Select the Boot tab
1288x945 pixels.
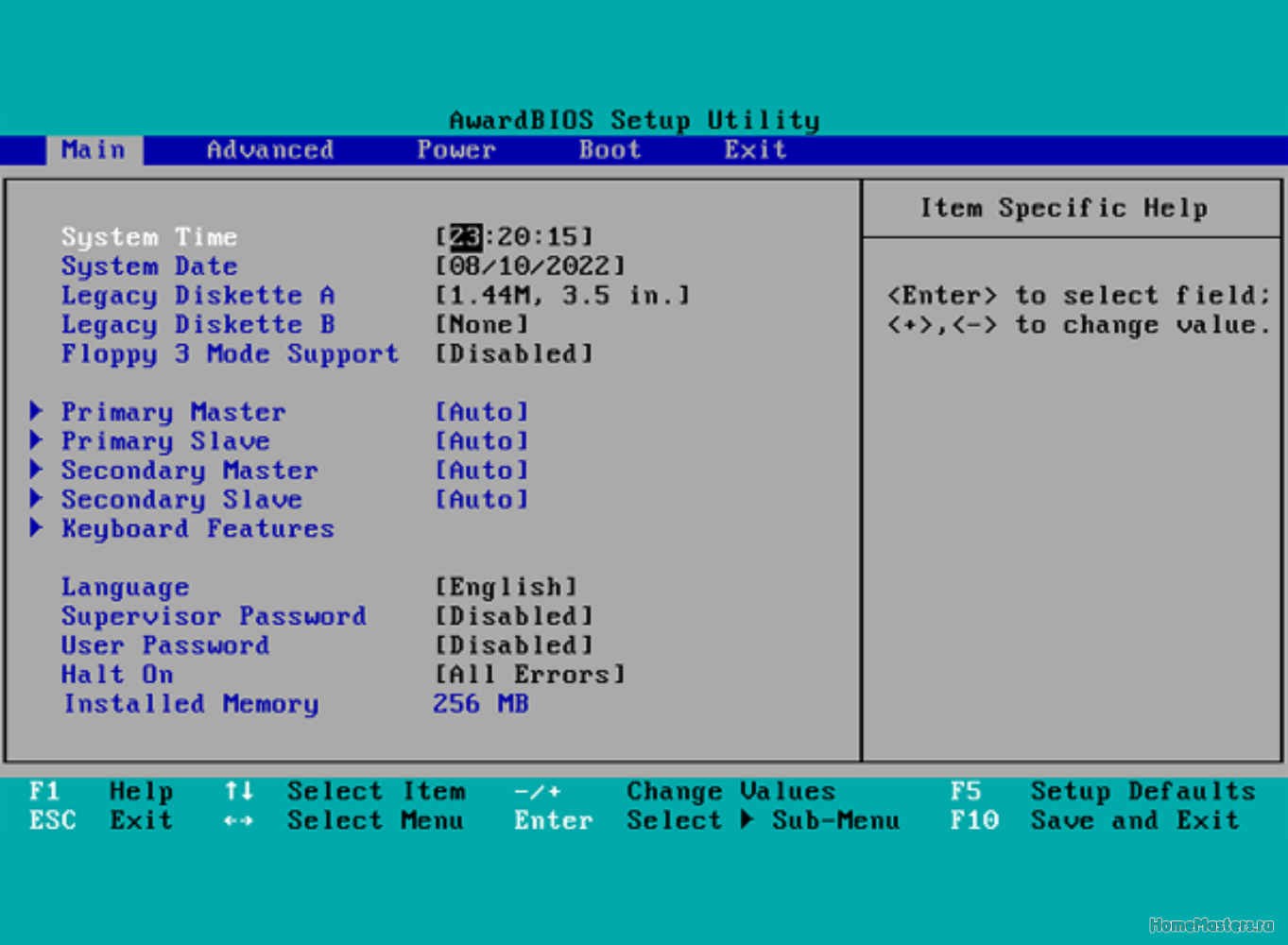point(610,150)
